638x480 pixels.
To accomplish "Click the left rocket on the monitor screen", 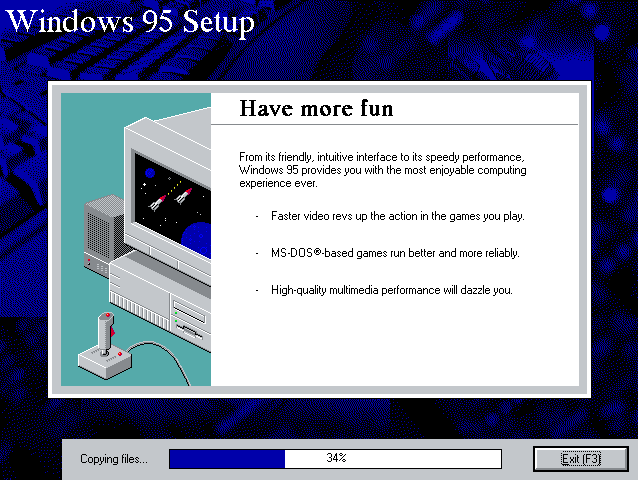I will (x=158, y=200).
